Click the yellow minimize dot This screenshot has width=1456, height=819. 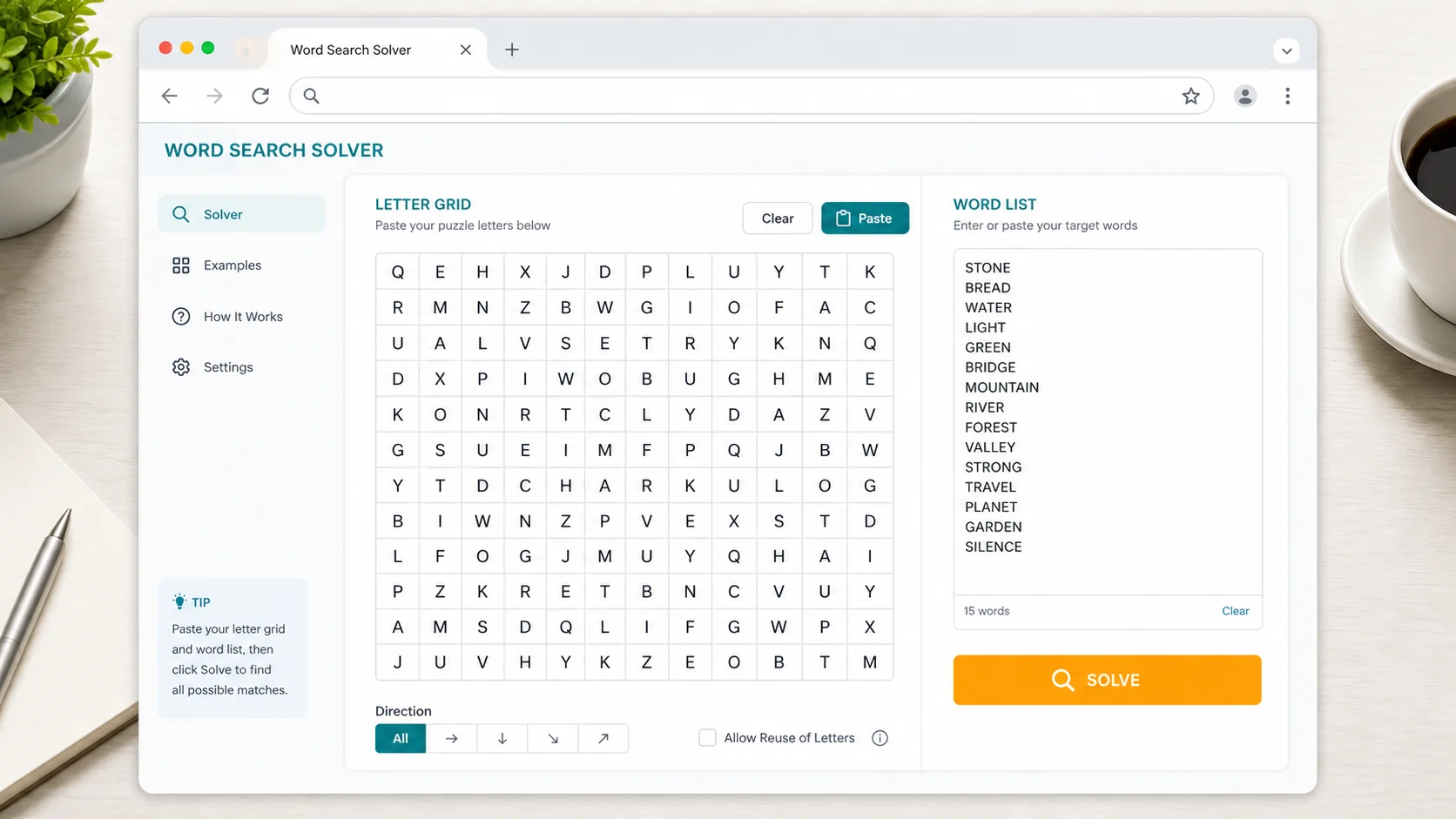(x=186, y=48)
